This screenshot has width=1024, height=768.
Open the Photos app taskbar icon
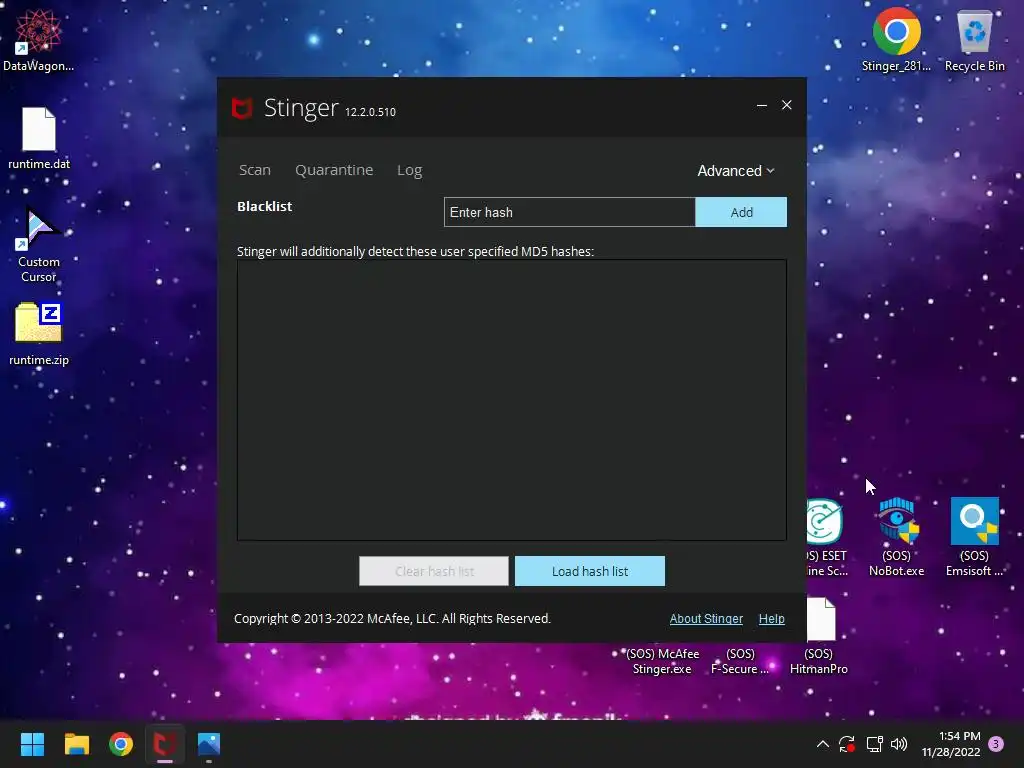coord(209,744)
